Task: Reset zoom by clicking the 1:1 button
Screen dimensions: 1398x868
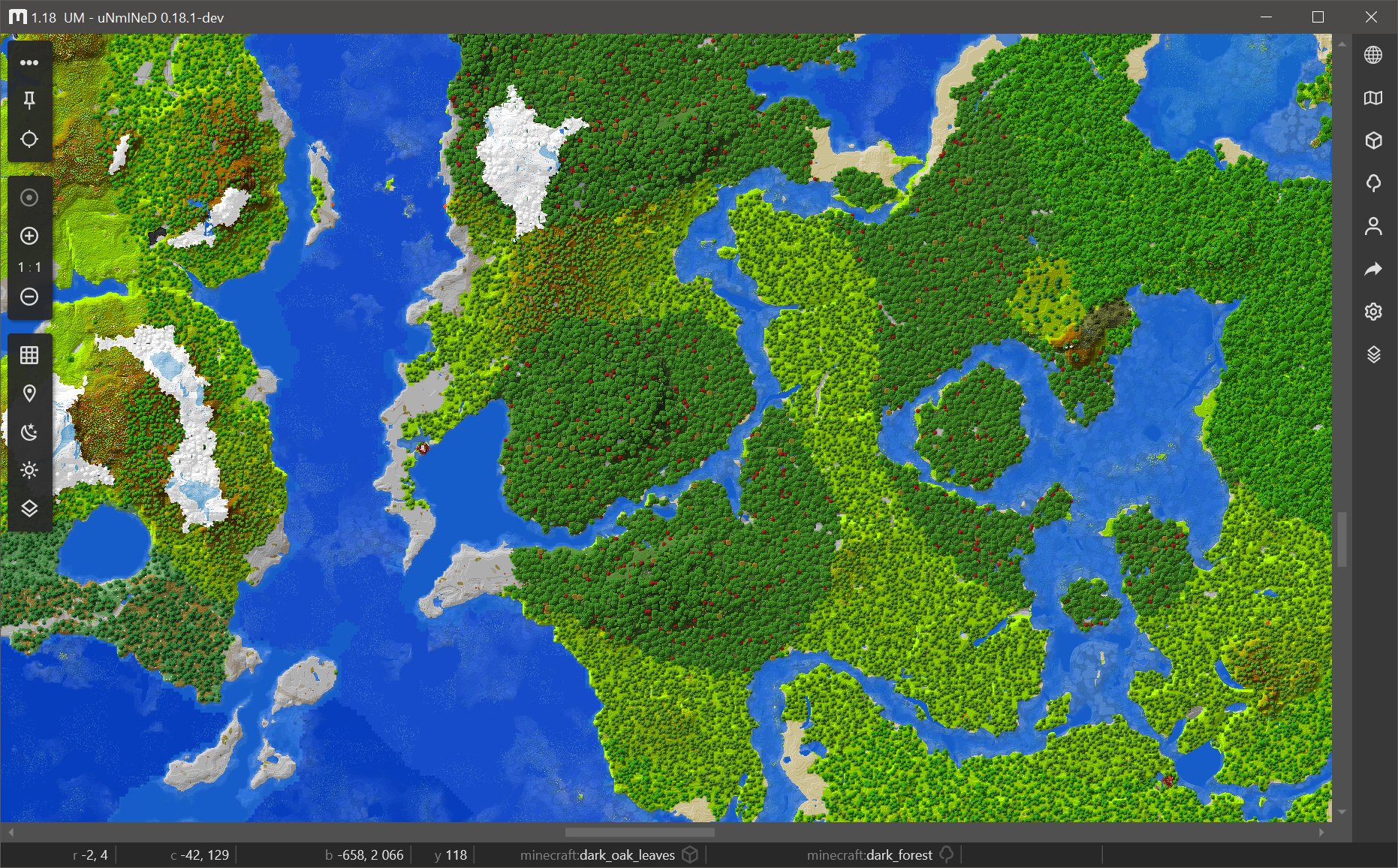Action: 29,267
